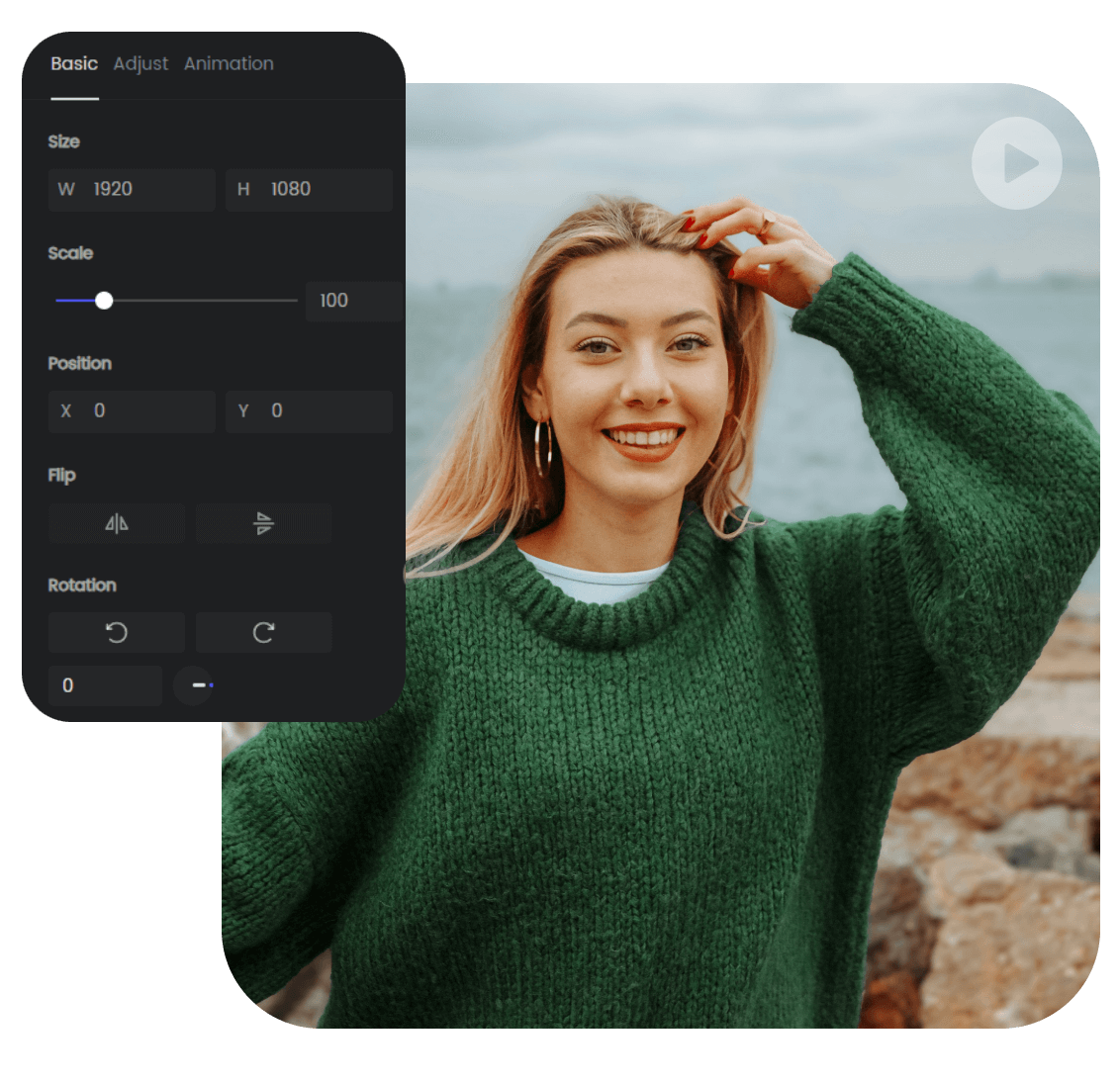Select the Basic tab
1120x1084 pixels.
(74, 63)
